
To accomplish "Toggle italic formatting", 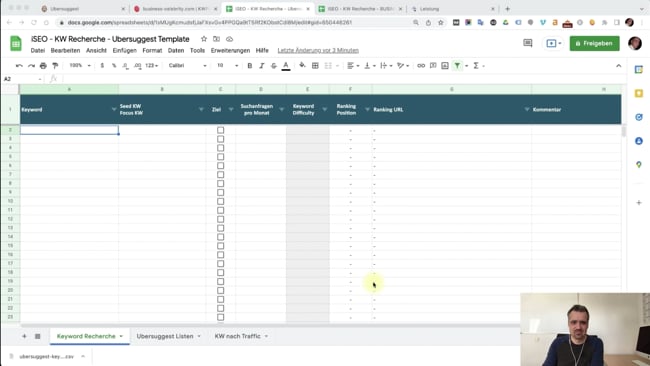I will [x=262, y=65].
